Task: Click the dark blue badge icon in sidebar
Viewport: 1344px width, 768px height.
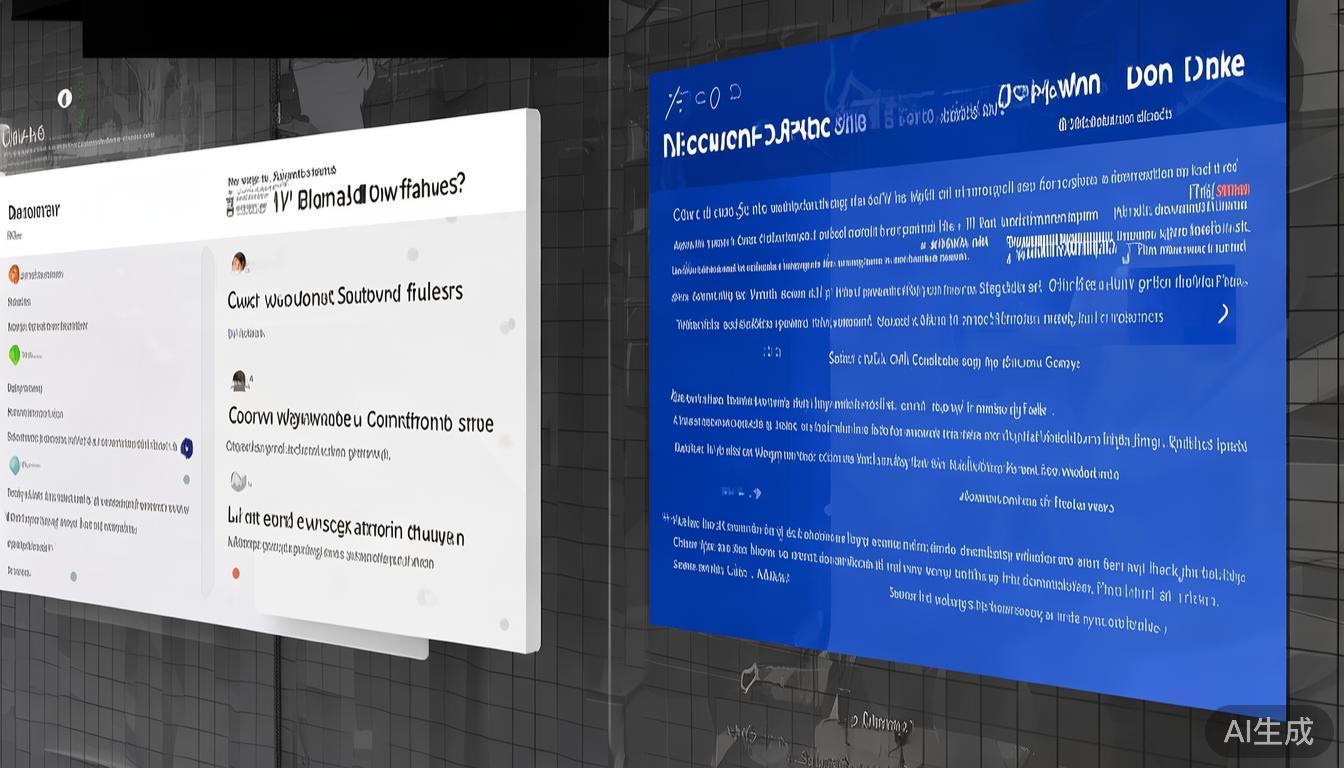Action: (186, 447)
